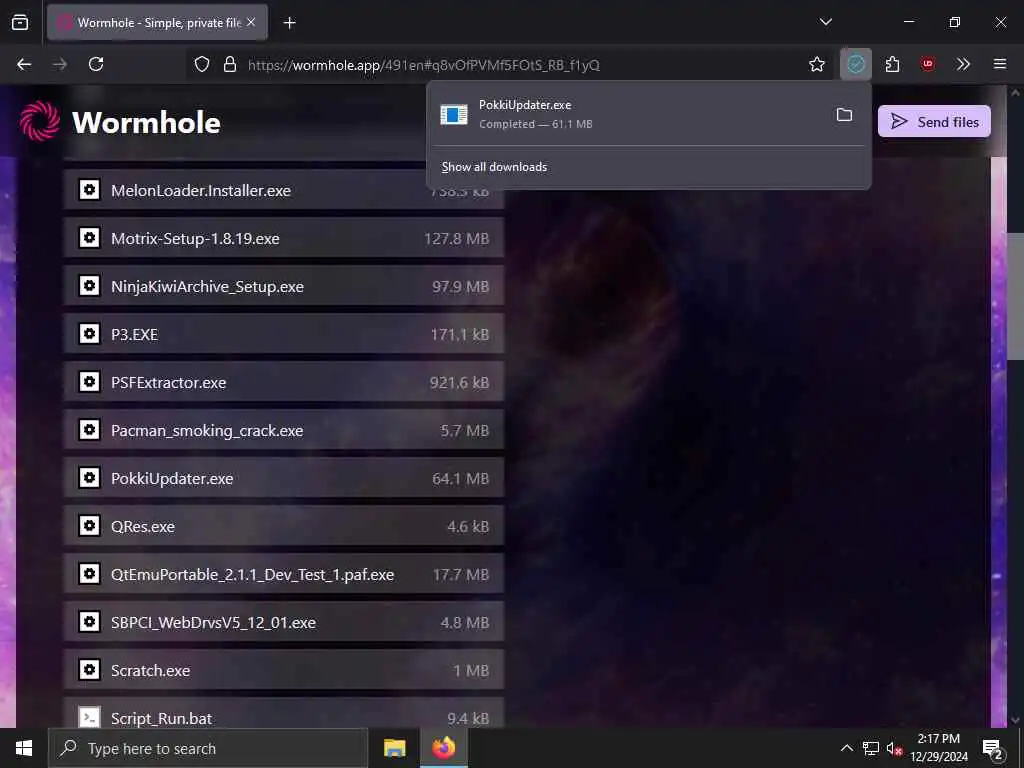The width and height of the screenshot is (1024, 768).
Task: Click the QRes.exe file icon
Action: (89, 526)
